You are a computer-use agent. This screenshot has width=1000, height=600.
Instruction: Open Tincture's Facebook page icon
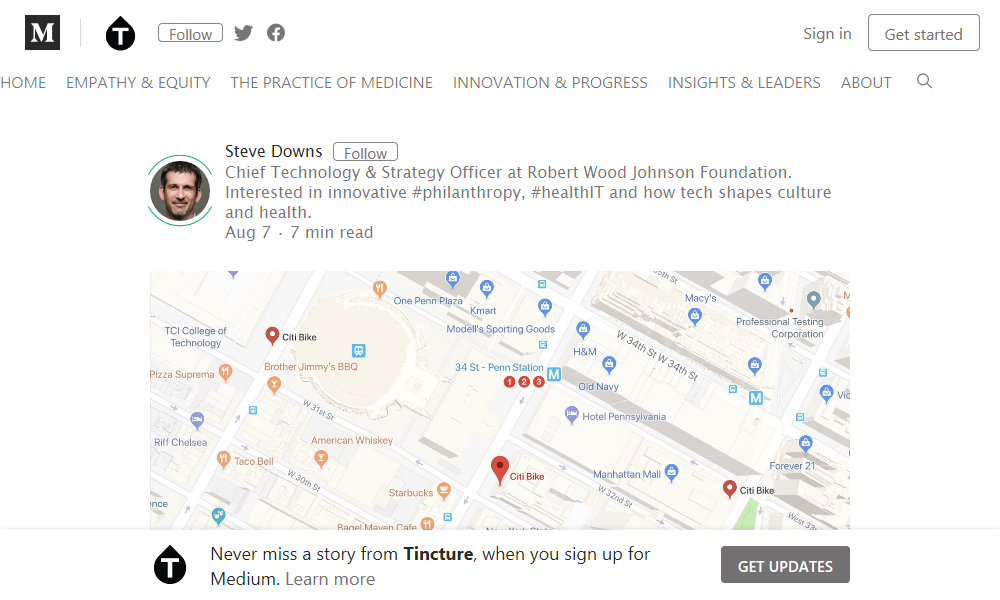276,33
